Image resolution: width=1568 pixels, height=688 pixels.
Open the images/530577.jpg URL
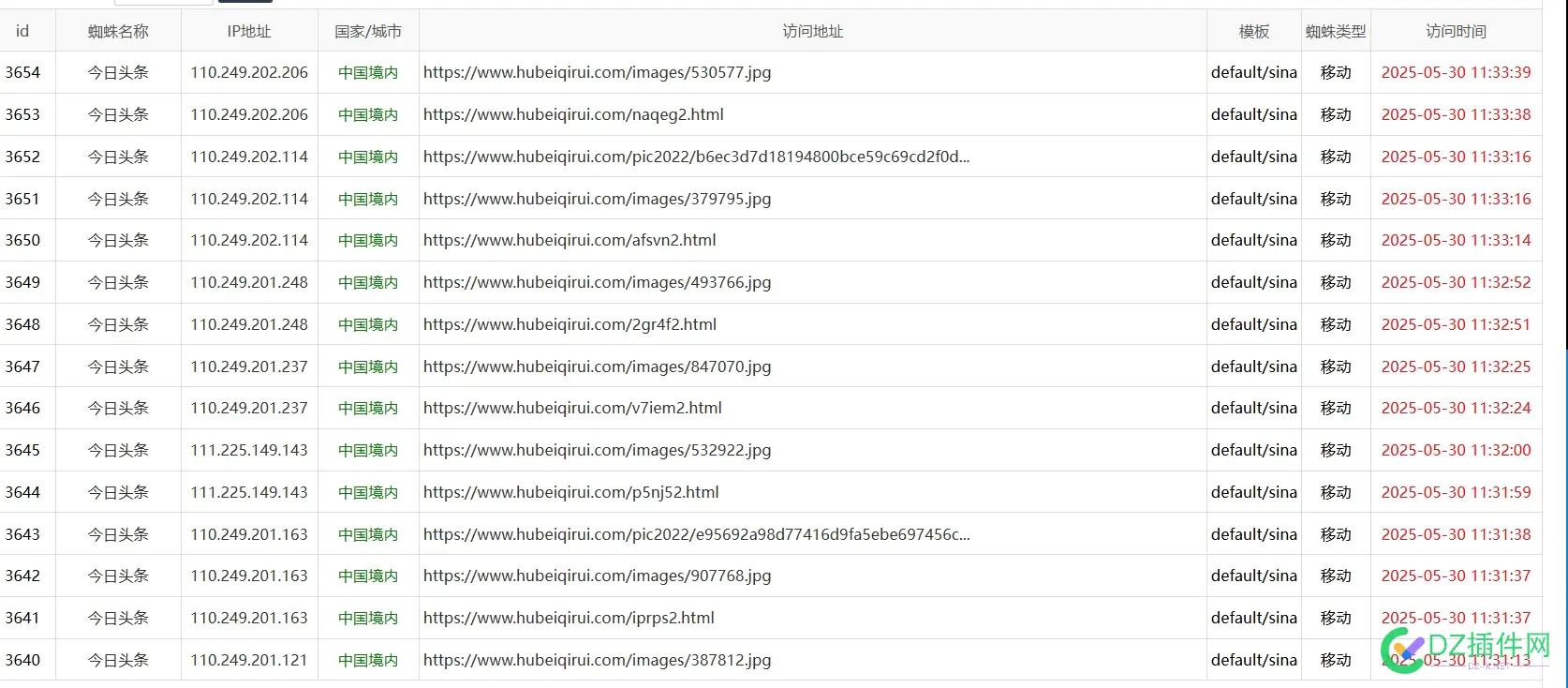[597, 72]
